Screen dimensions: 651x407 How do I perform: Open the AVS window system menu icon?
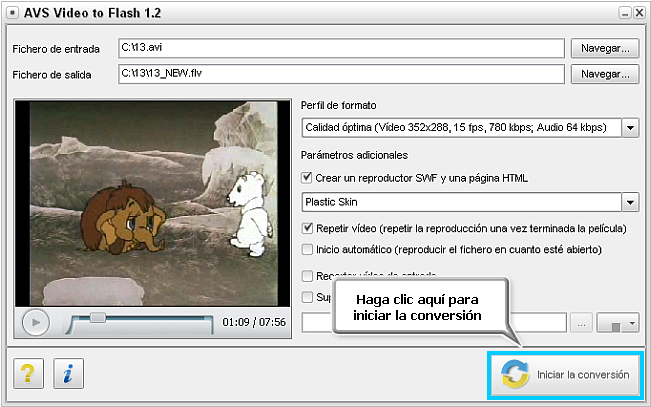point(12,13)
